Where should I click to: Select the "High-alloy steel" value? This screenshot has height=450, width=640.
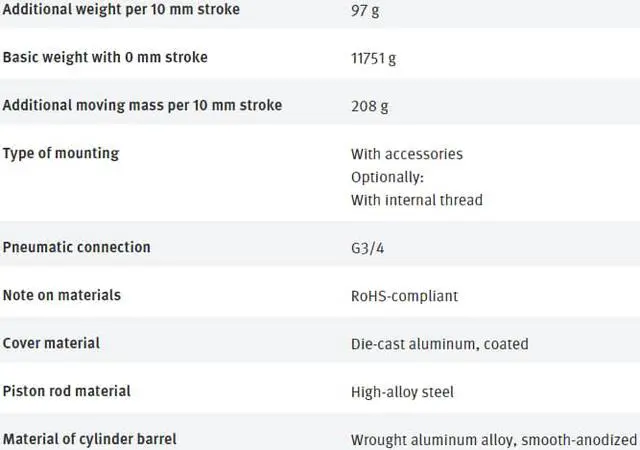tap(402, 392)
